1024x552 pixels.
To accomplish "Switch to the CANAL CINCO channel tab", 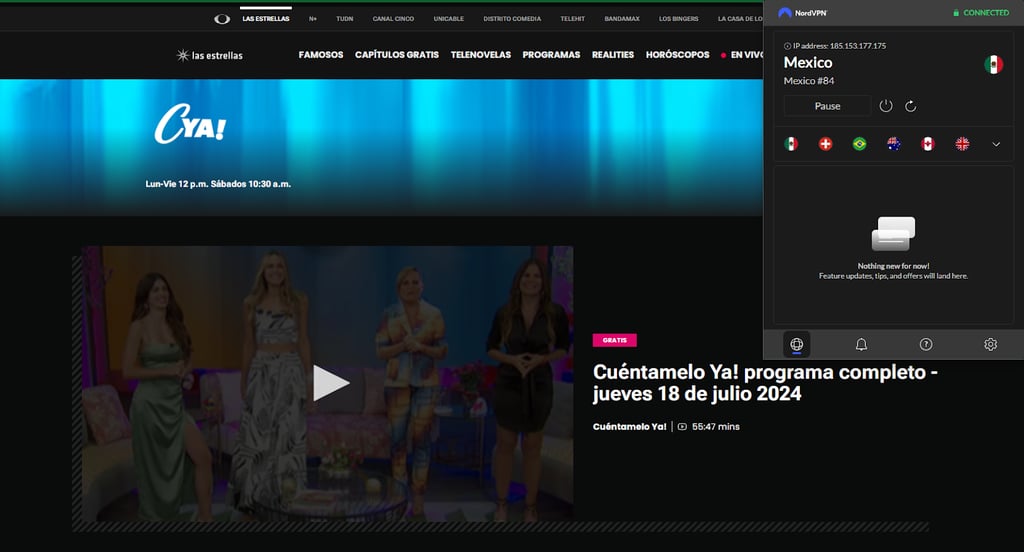I will click(393, 19).
